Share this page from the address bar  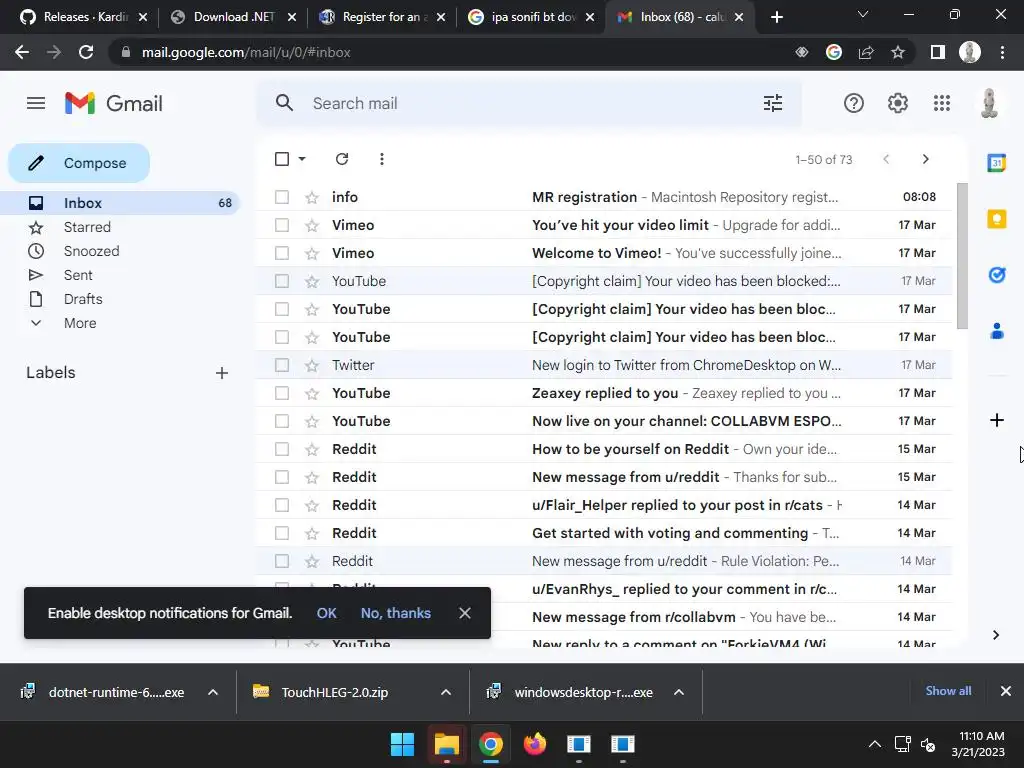coord(866,52)
